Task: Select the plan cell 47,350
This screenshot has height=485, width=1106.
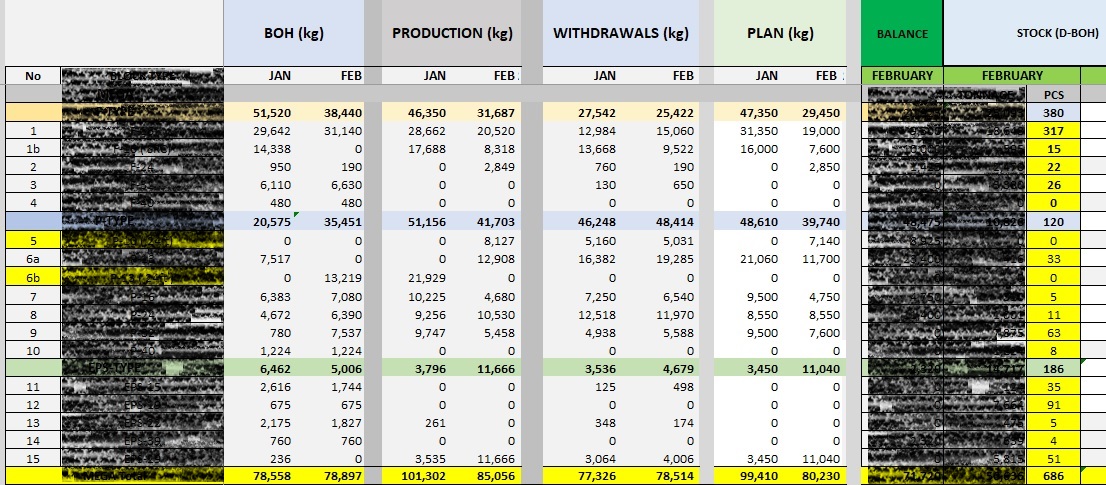Action: point(758,112)
